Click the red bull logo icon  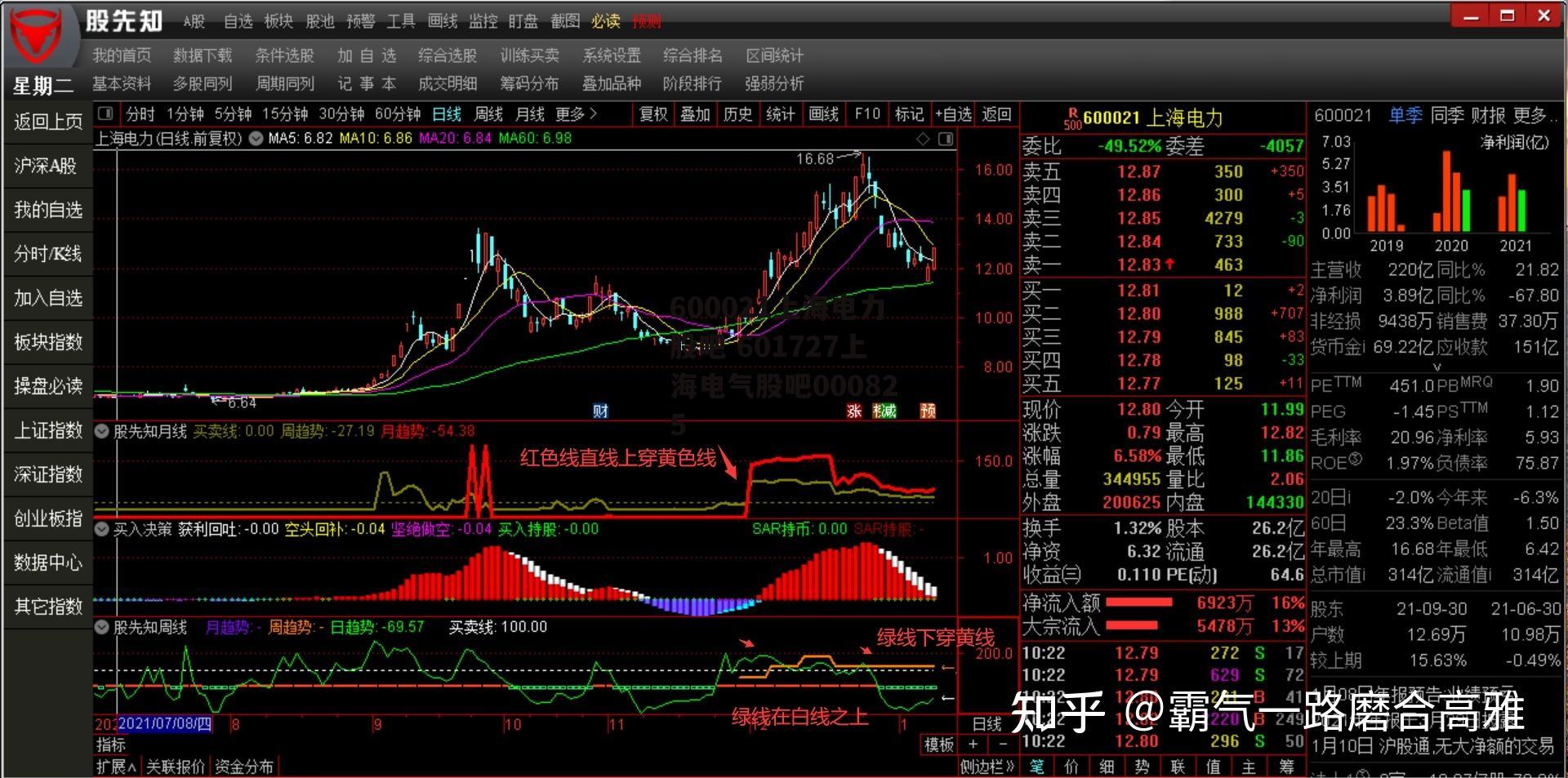coord(38,37)
